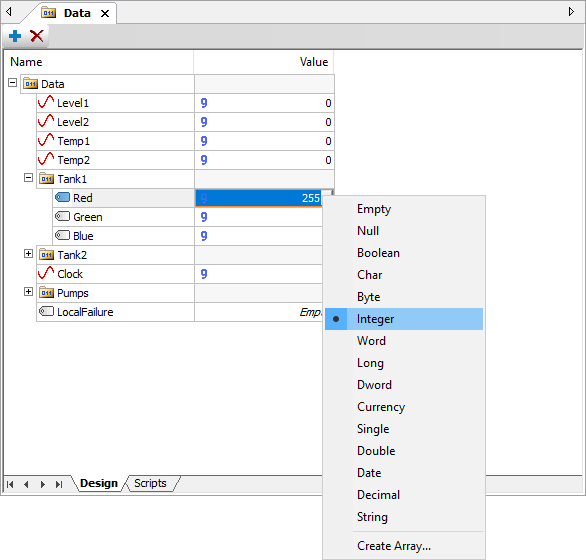Click the Clock data type icon
The height and width of the screenshot is (560, 586).
(x=204, y=274)
